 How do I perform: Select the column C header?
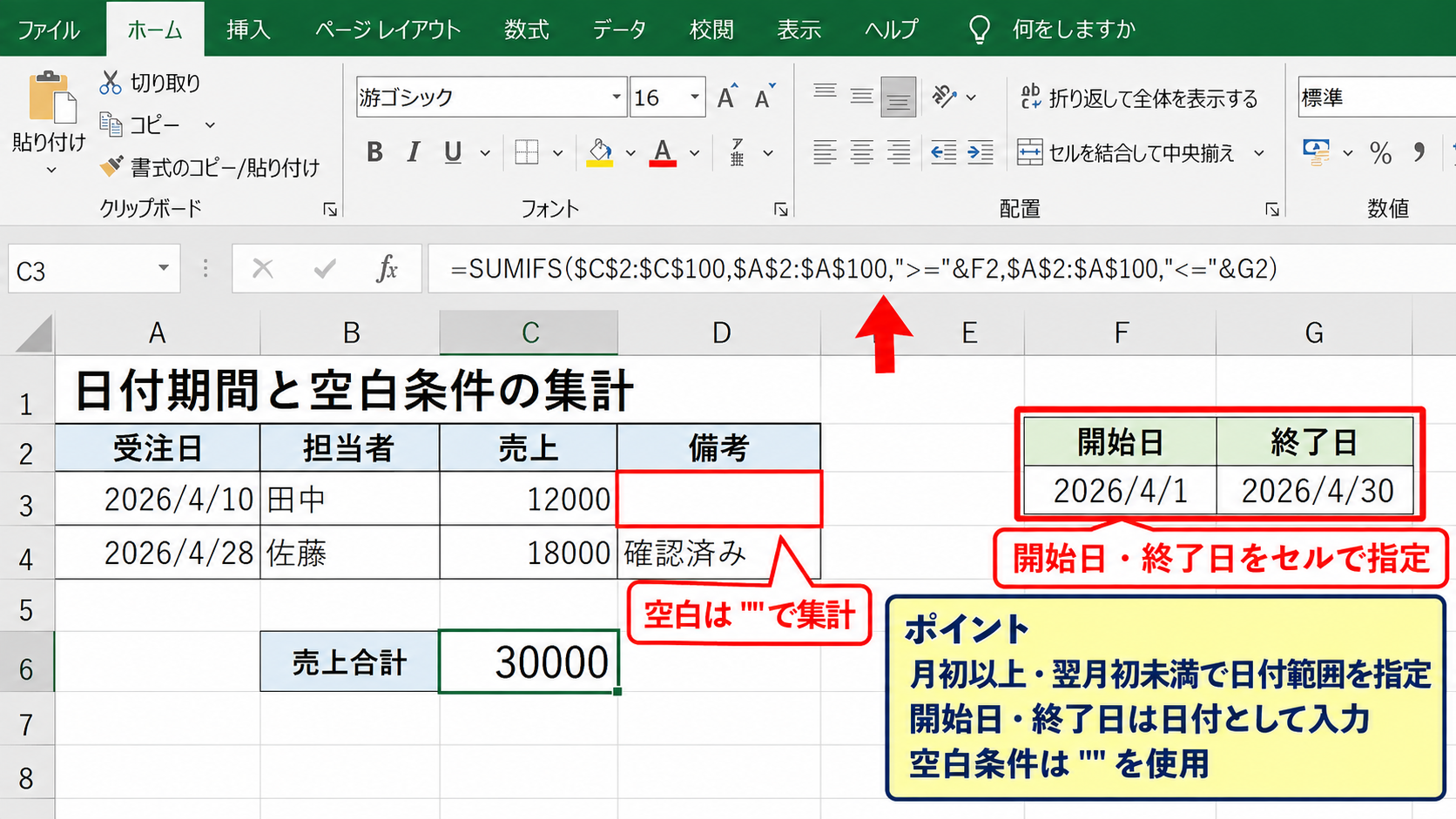pyautogui.click(x=529, y=332)
